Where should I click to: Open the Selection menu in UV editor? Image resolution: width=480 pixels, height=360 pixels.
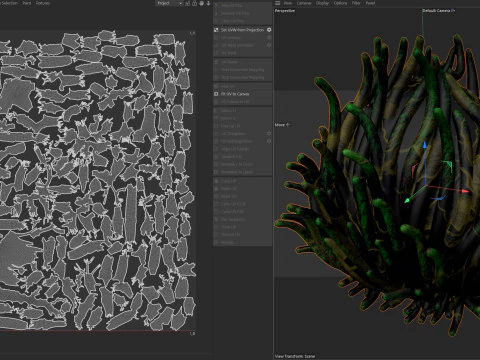click(9, 3)
